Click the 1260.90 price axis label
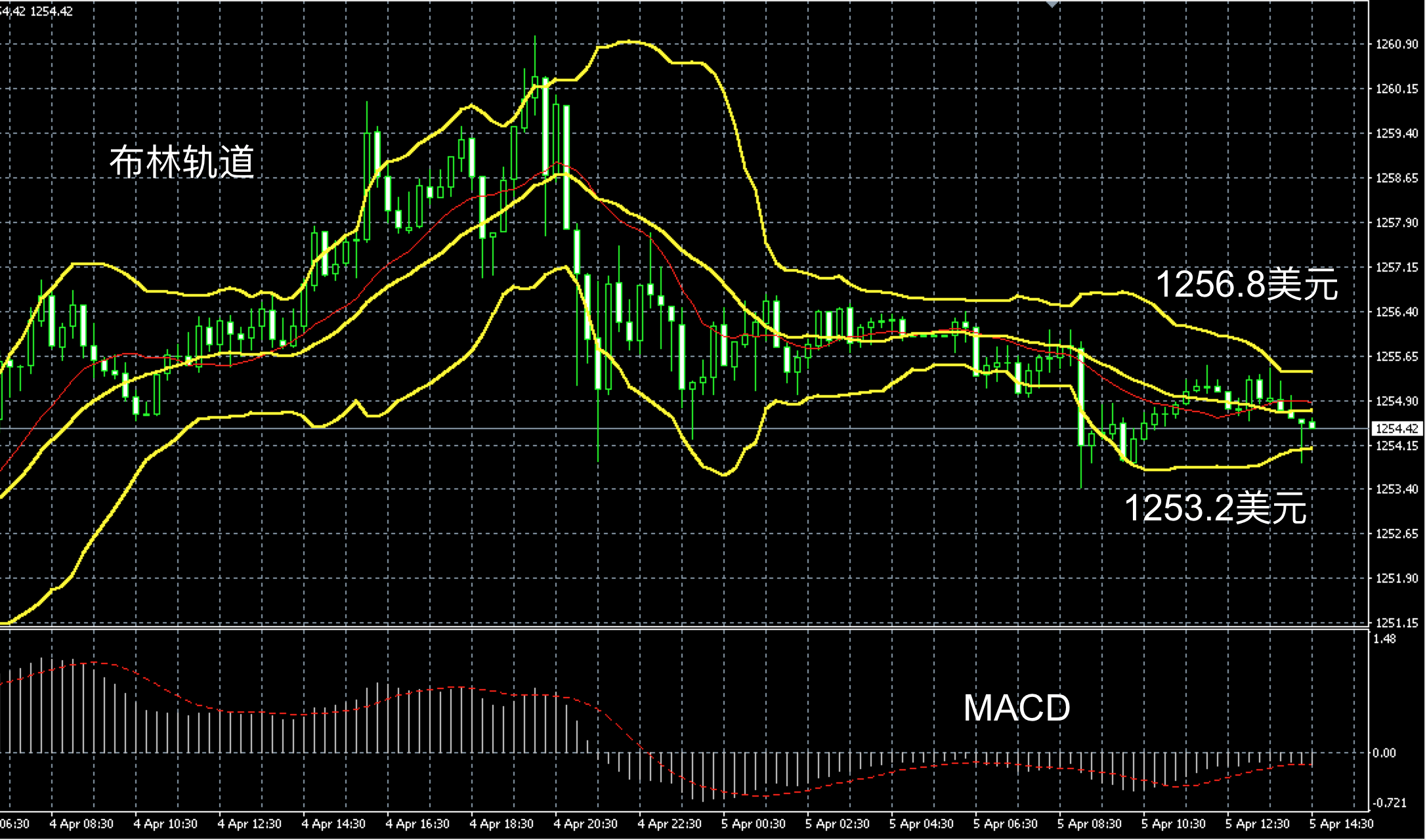The height and width of the screenshot is (840, 1427). click(x=1396, y=44)
